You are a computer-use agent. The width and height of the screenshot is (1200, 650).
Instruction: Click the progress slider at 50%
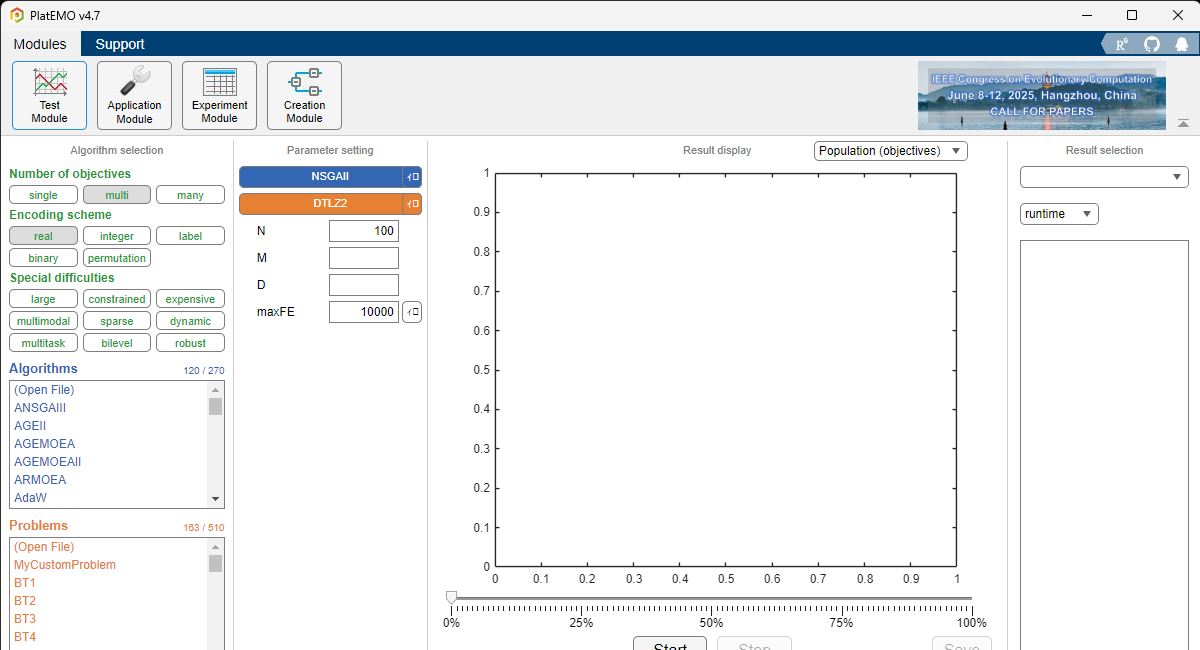(711, 598)
